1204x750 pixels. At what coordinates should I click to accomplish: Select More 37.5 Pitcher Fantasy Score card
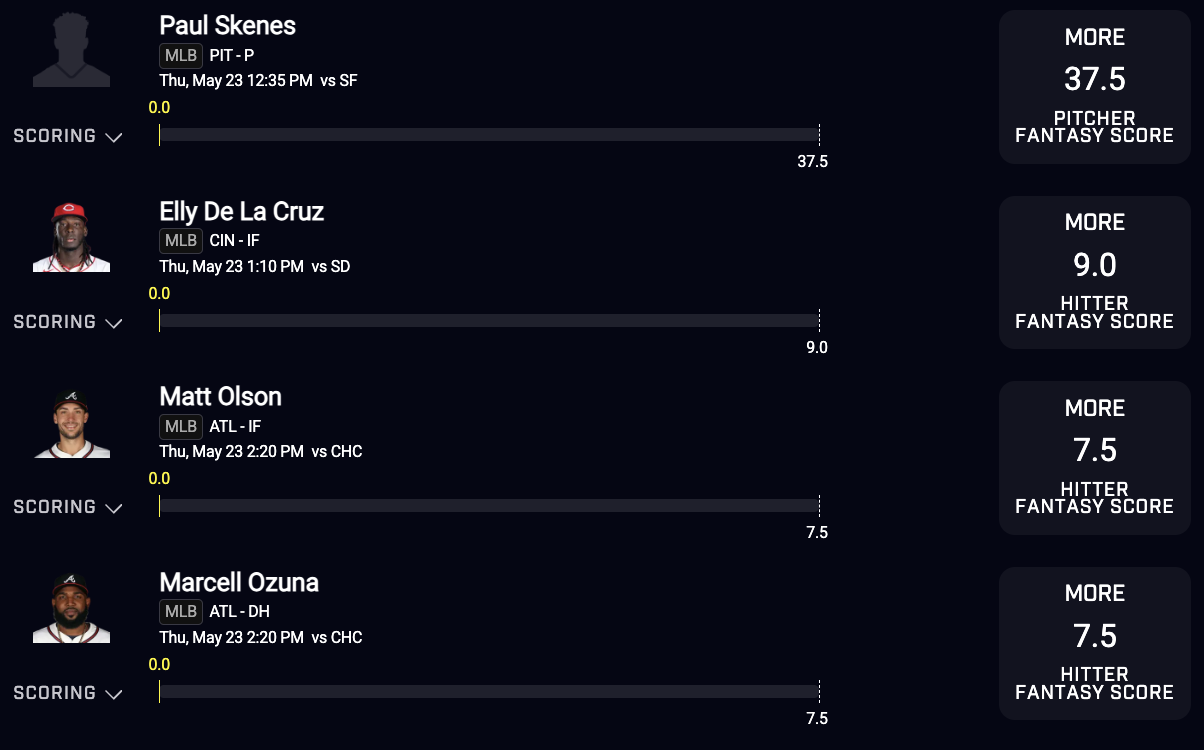click(1094, 87)
